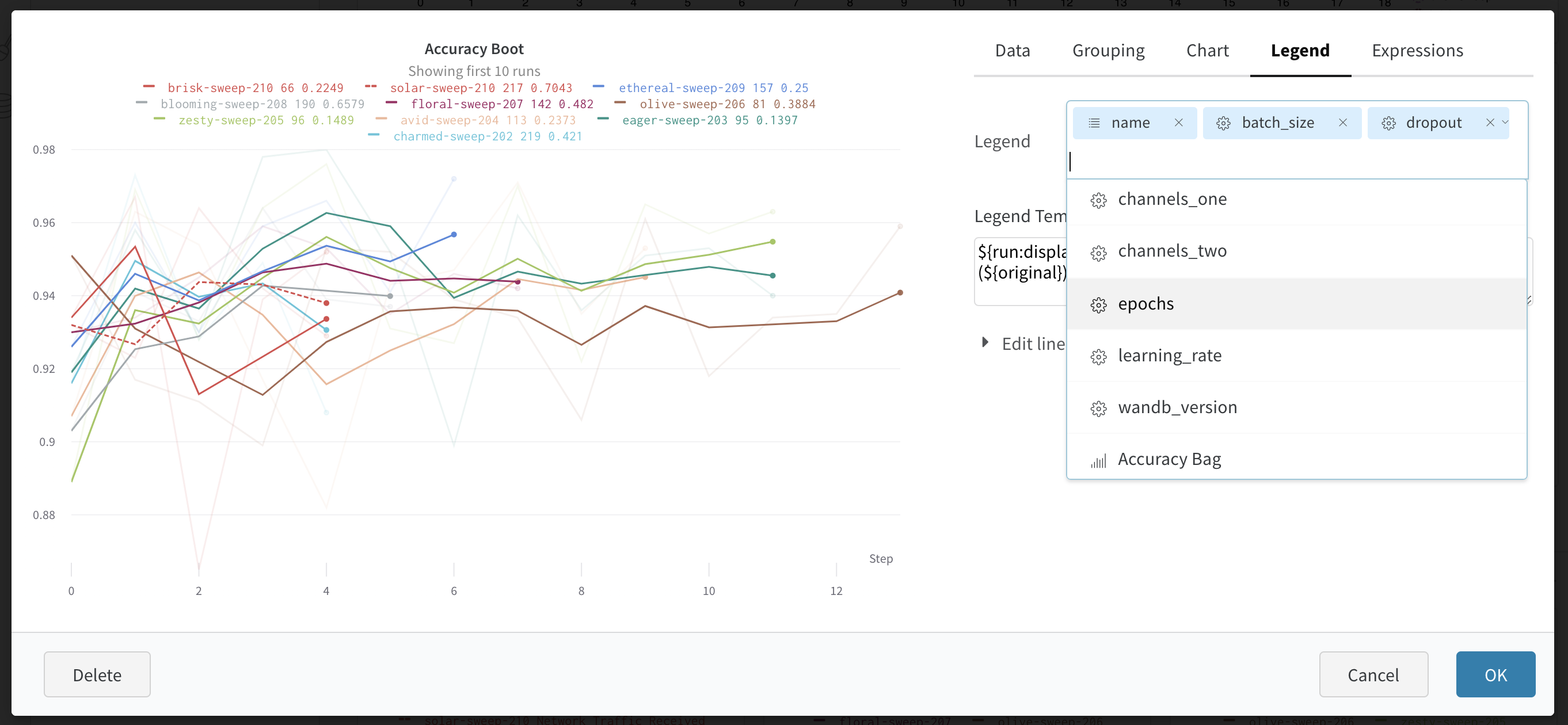The width and height of the screenshot is (1568, 725).
Task: Click gear icon next to channels_one
Action: tap(1098, 200)
